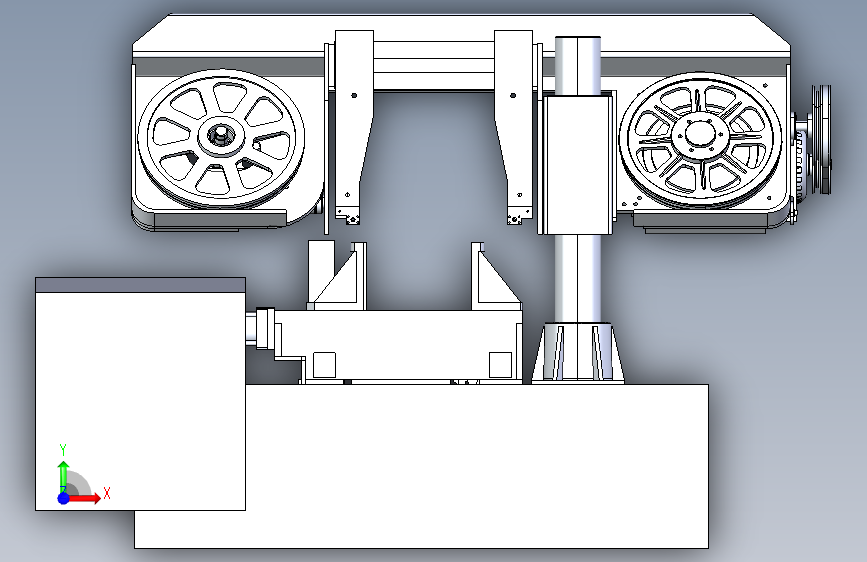The height and width of the screenshot is (562, 867).
Task: Select the saw frame top cover
Action: (x=461, y=33)
